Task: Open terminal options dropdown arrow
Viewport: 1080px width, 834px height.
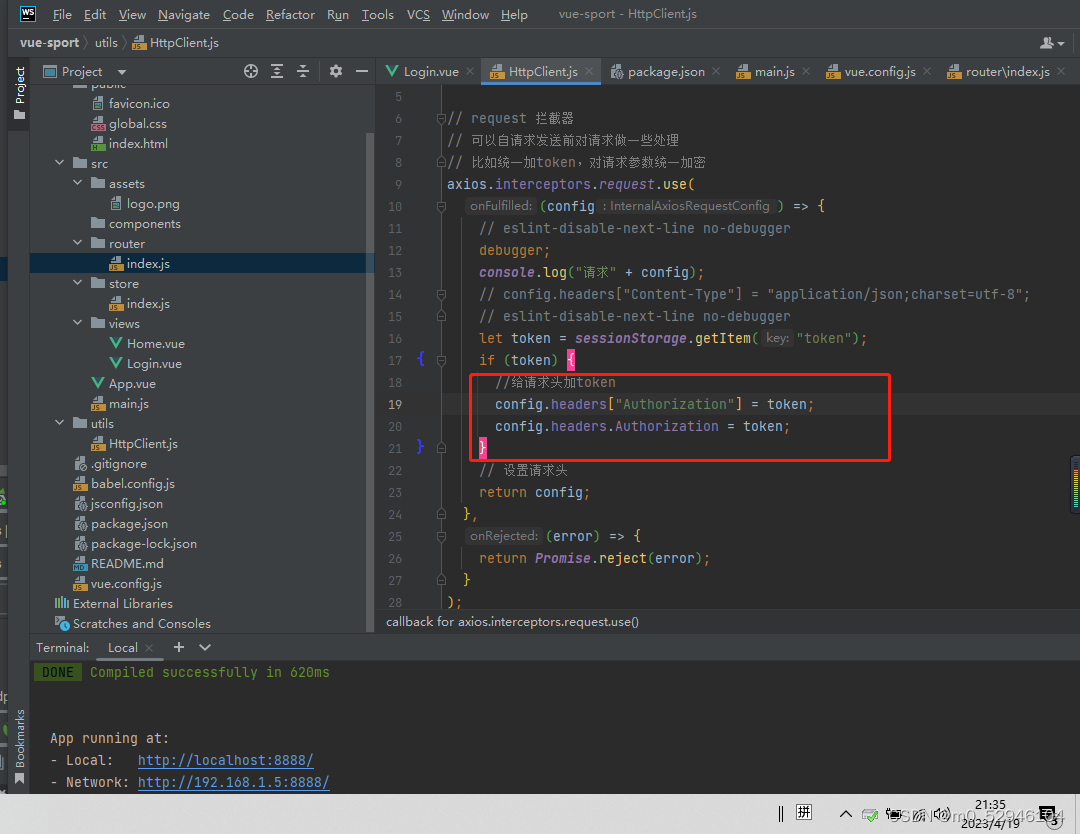Action: [205, 647]
